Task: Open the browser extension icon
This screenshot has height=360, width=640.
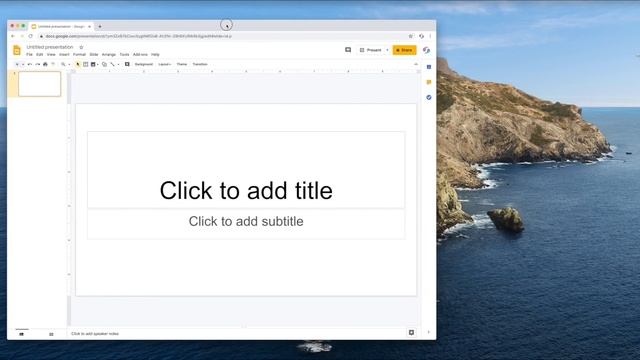Action: click(x=422, y=36)
